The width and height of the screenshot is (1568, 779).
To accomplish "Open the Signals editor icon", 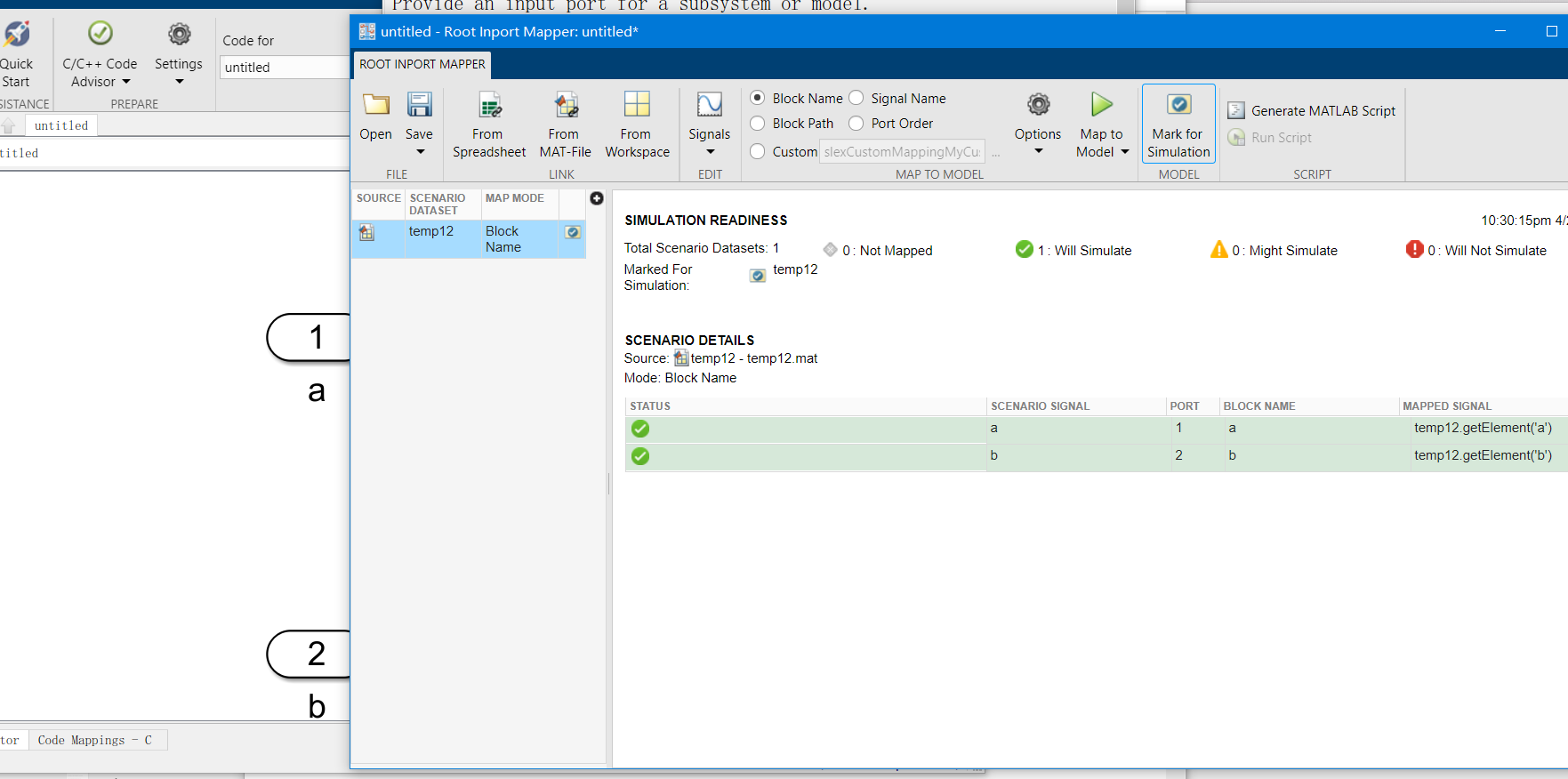I will pos(710,105).
